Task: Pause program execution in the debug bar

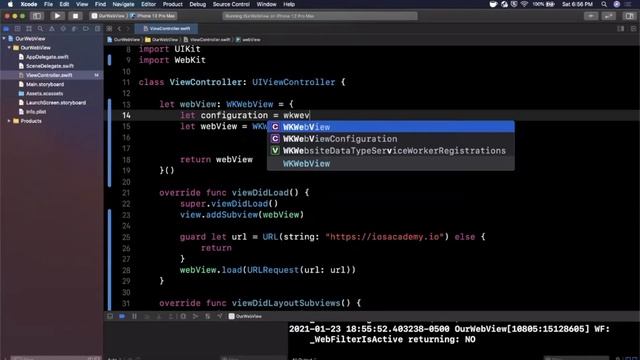Action: coord(134,316)
